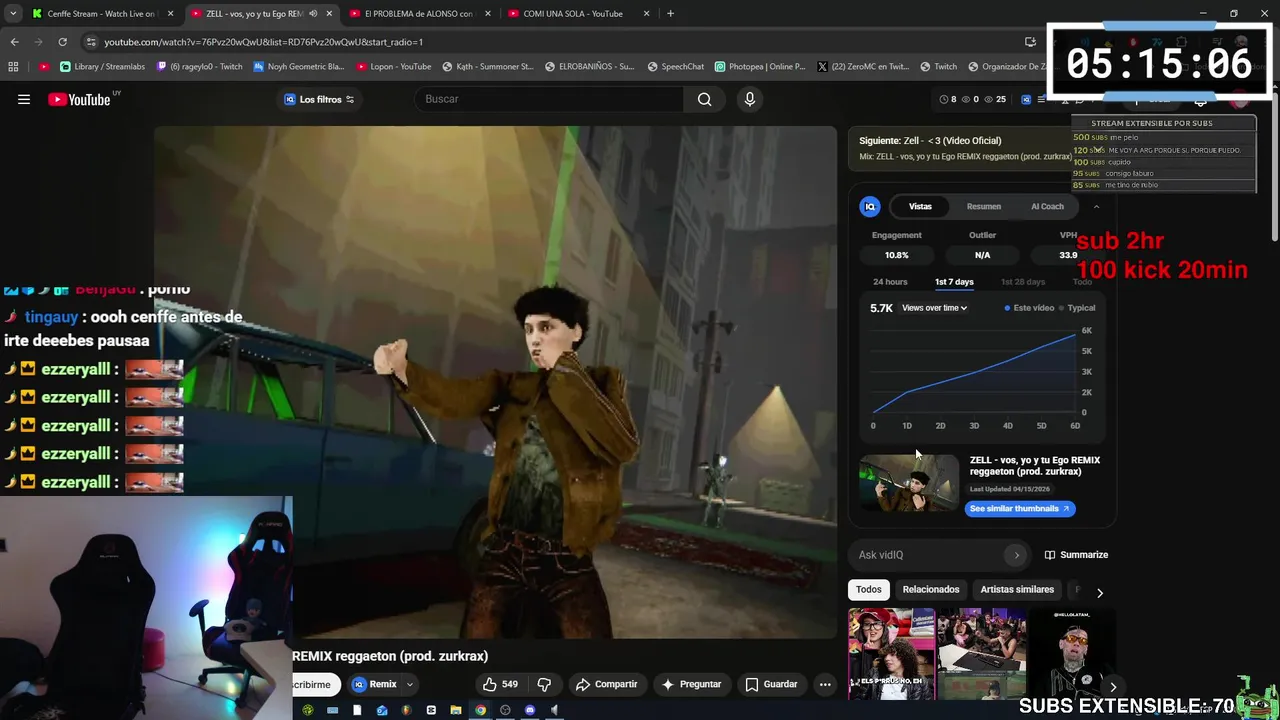
Task: Open the Photopea bookmark
Action: click(760, 67)
